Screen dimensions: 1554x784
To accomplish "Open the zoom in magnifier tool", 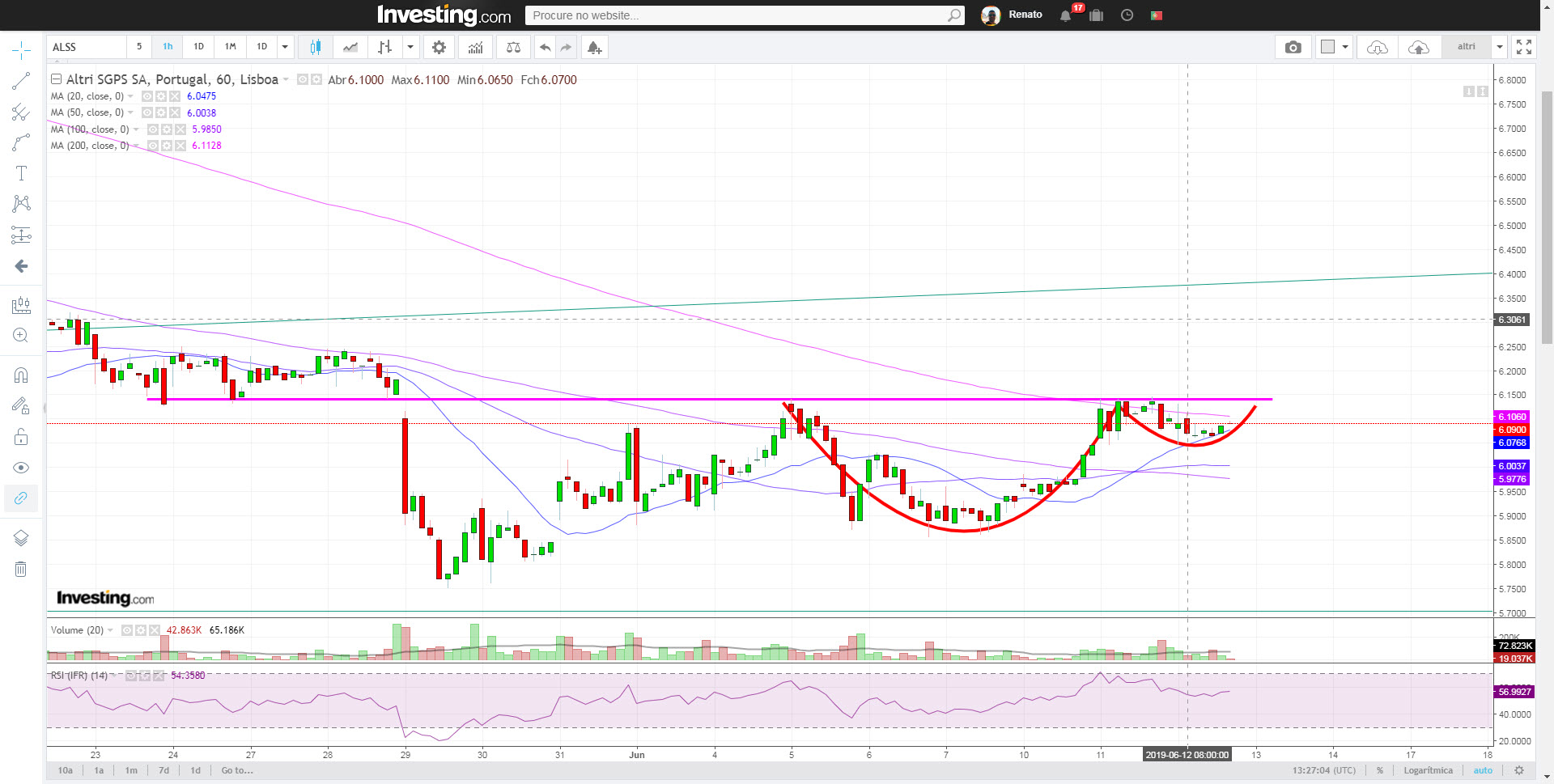I will click(x=21, y=335).
